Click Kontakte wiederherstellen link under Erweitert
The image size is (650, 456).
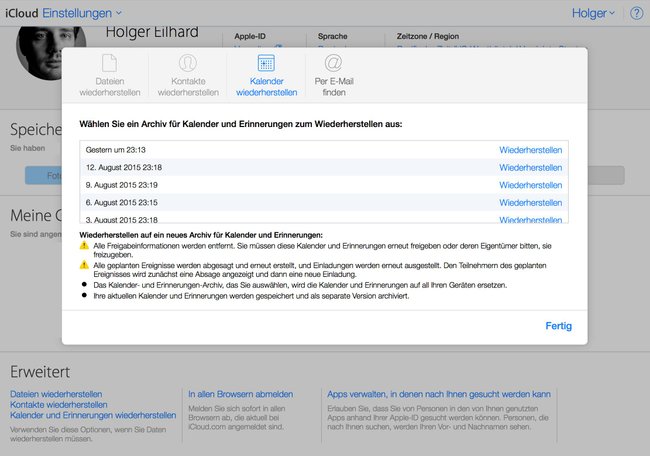(58, 405)
